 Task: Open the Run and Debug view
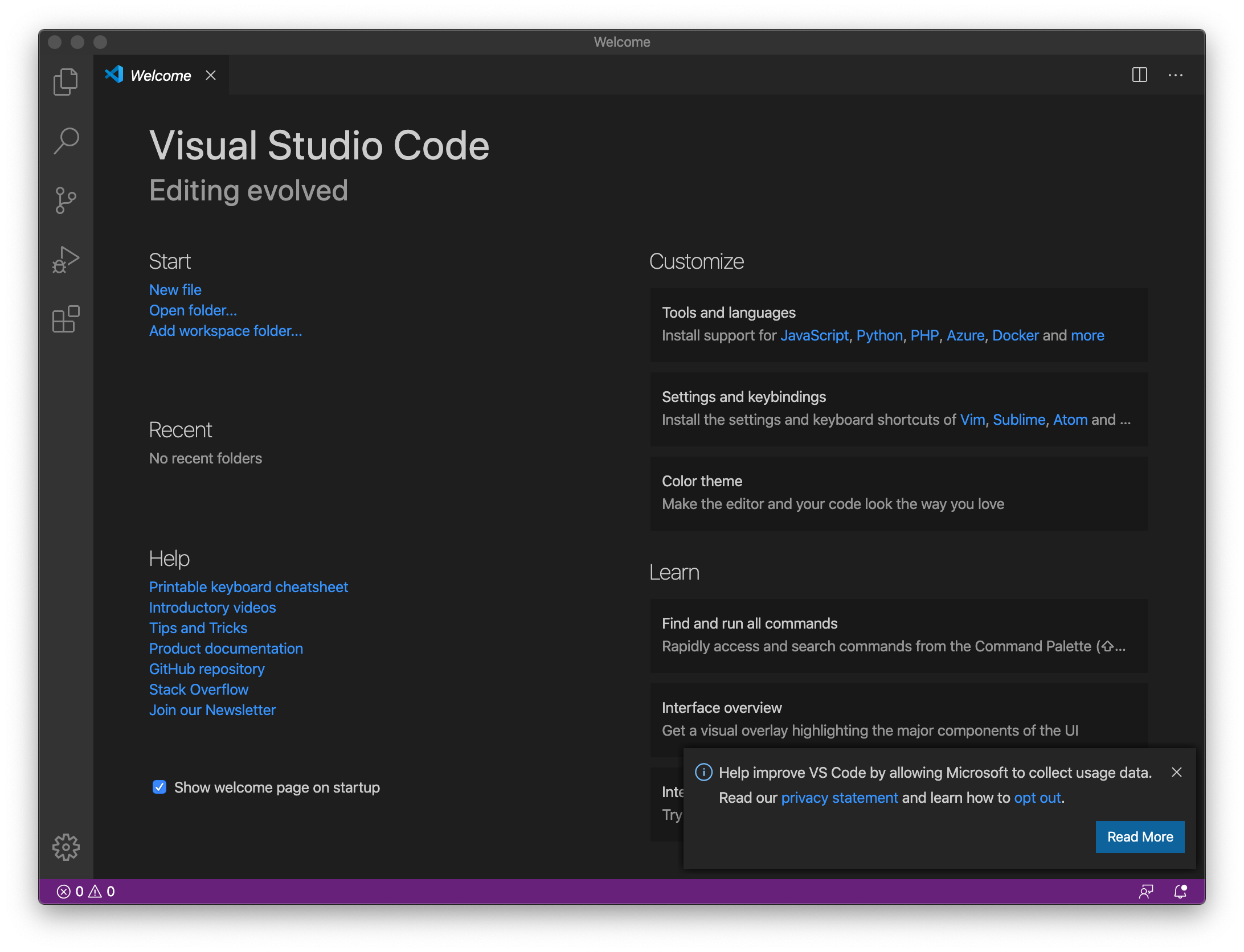point(66,260)
